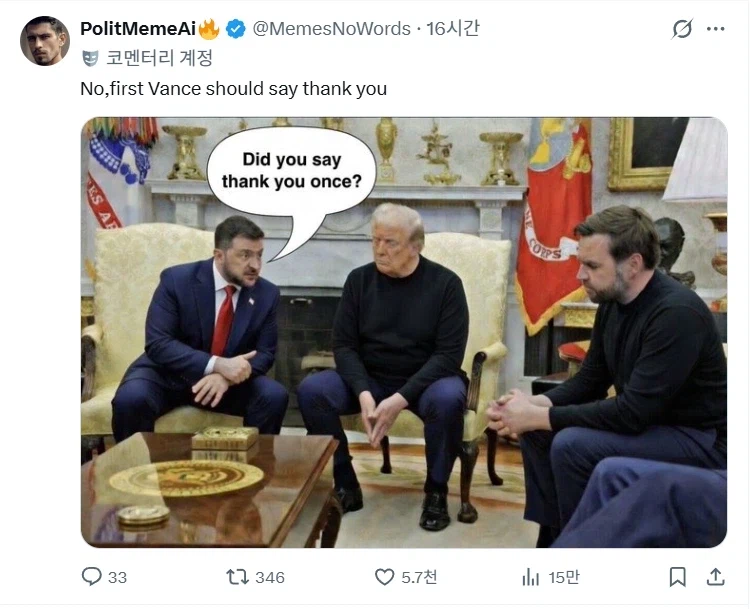Click the repost count 346

pyautogui.click(x=270, y=577)
